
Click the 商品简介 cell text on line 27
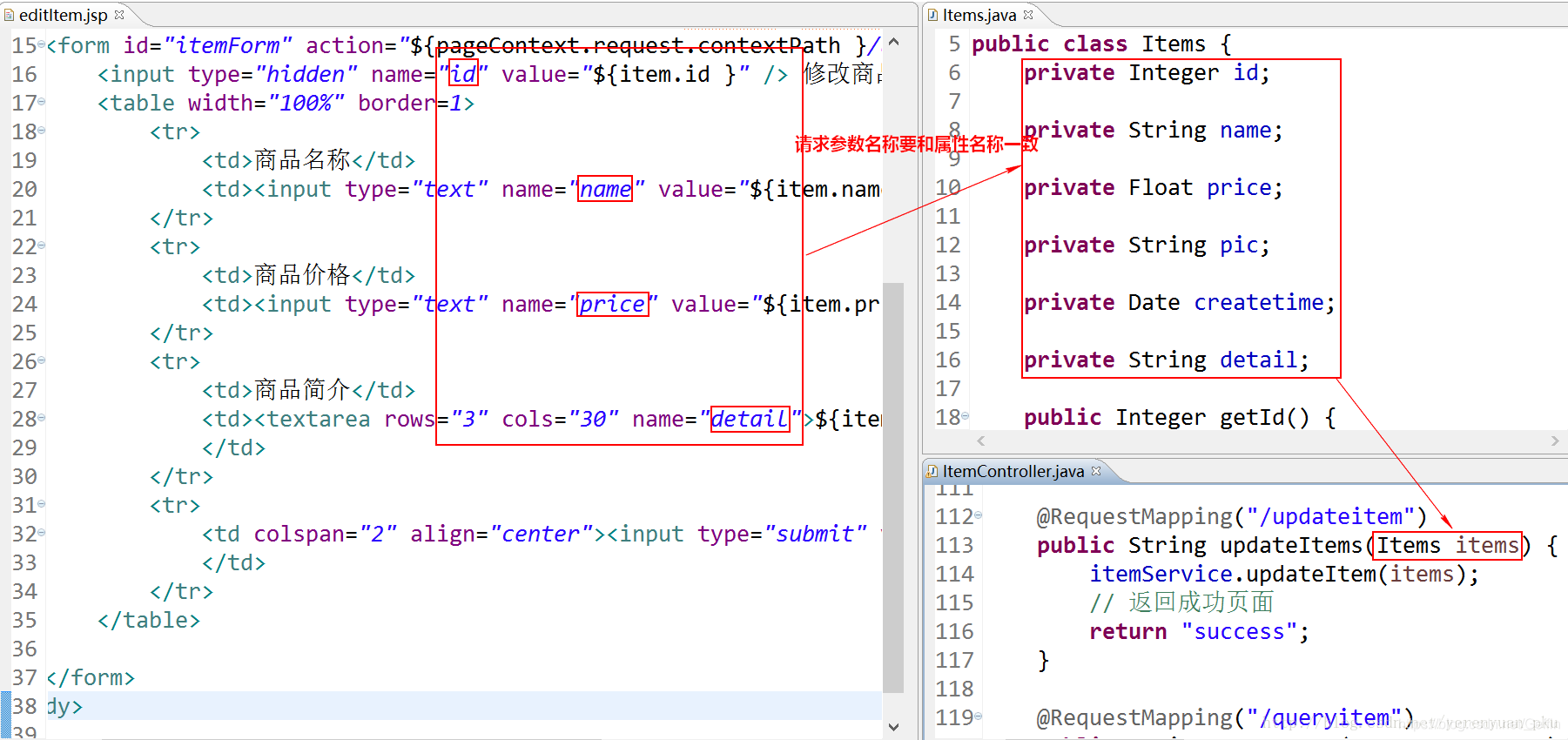click(302, 390)
